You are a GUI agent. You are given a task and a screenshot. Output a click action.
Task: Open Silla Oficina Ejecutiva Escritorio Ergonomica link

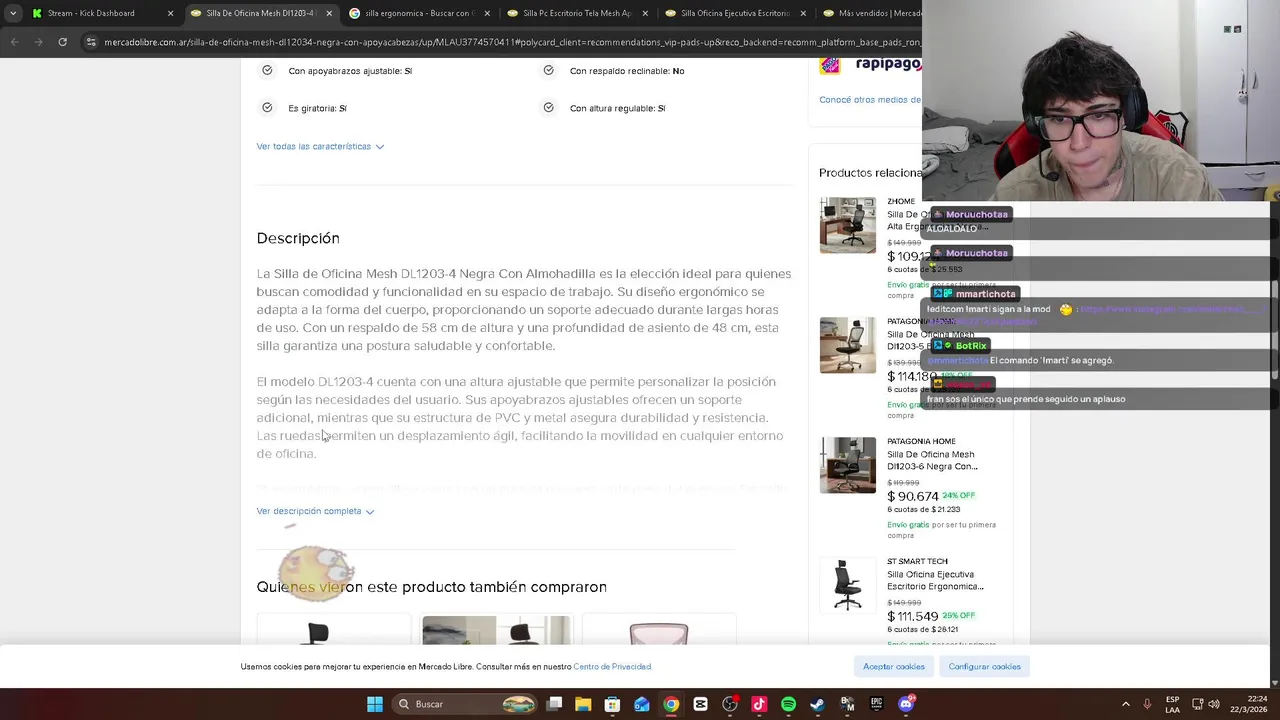coord(935,580)
